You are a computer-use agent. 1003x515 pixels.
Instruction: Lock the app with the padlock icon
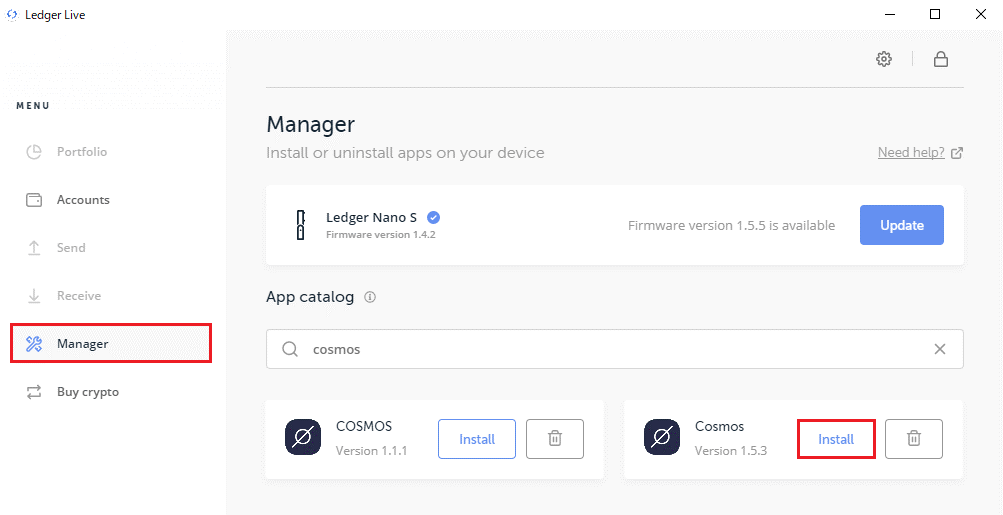[940, 59]
